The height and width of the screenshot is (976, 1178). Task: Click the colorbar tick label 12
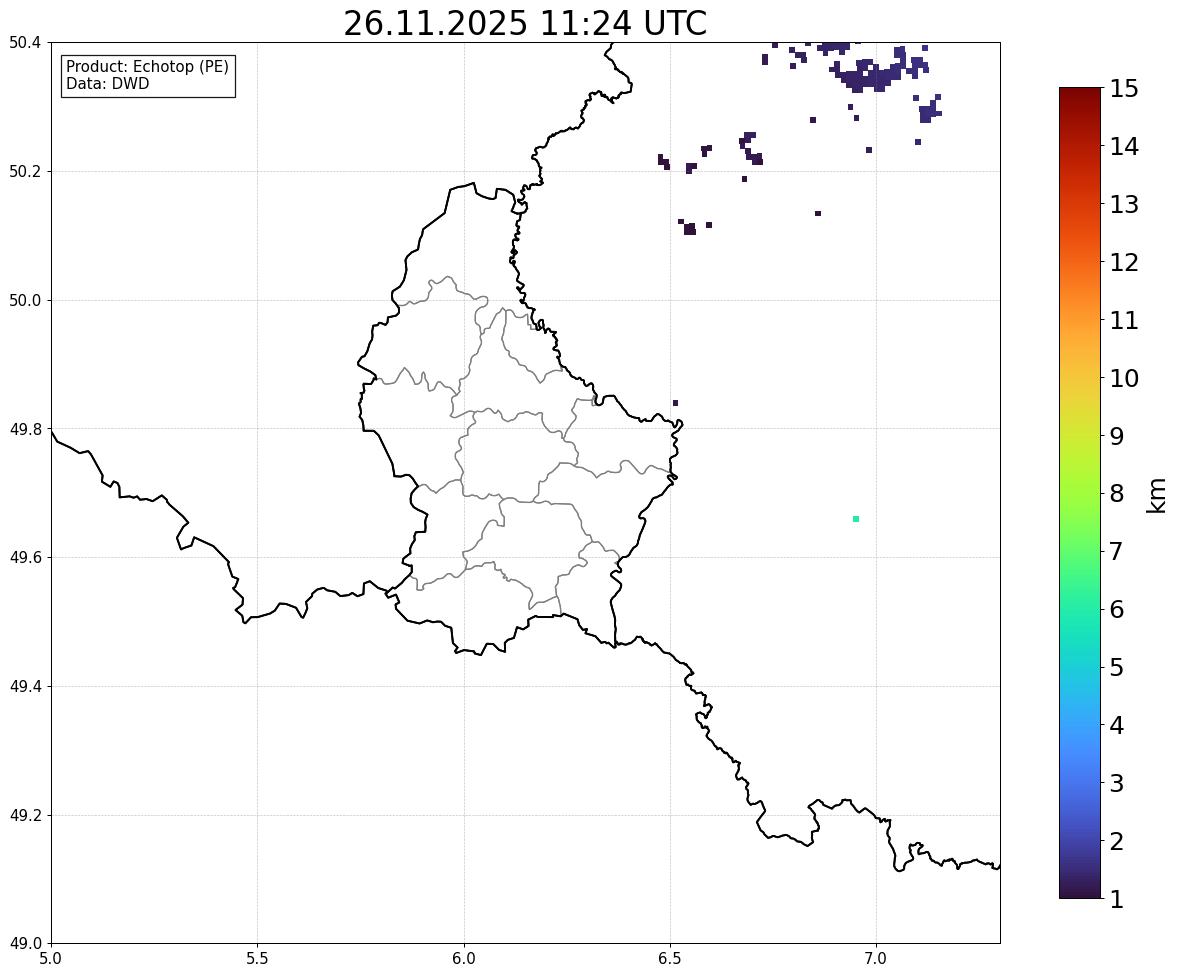[1124, 262]
